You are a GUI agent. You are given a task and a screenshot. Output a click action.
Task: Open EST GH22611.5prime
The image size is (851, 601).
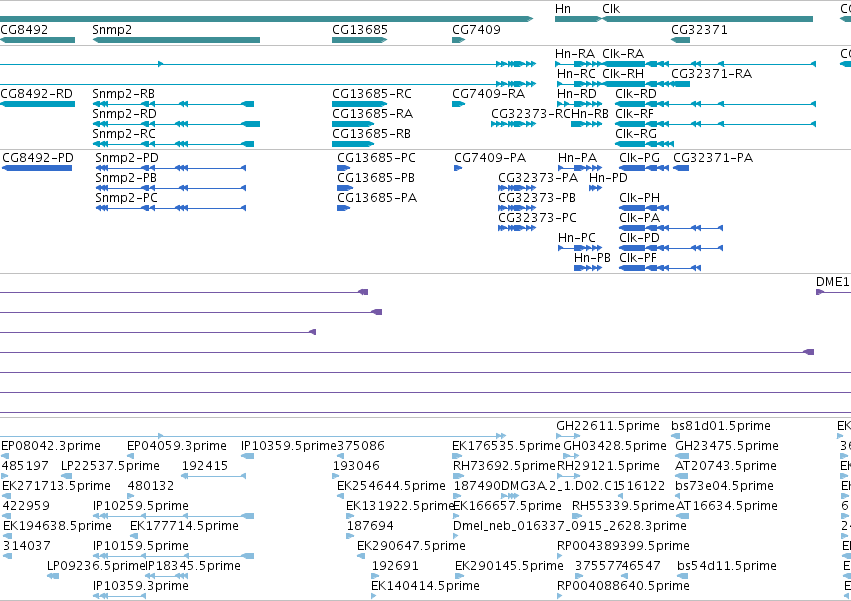[608, 426]
